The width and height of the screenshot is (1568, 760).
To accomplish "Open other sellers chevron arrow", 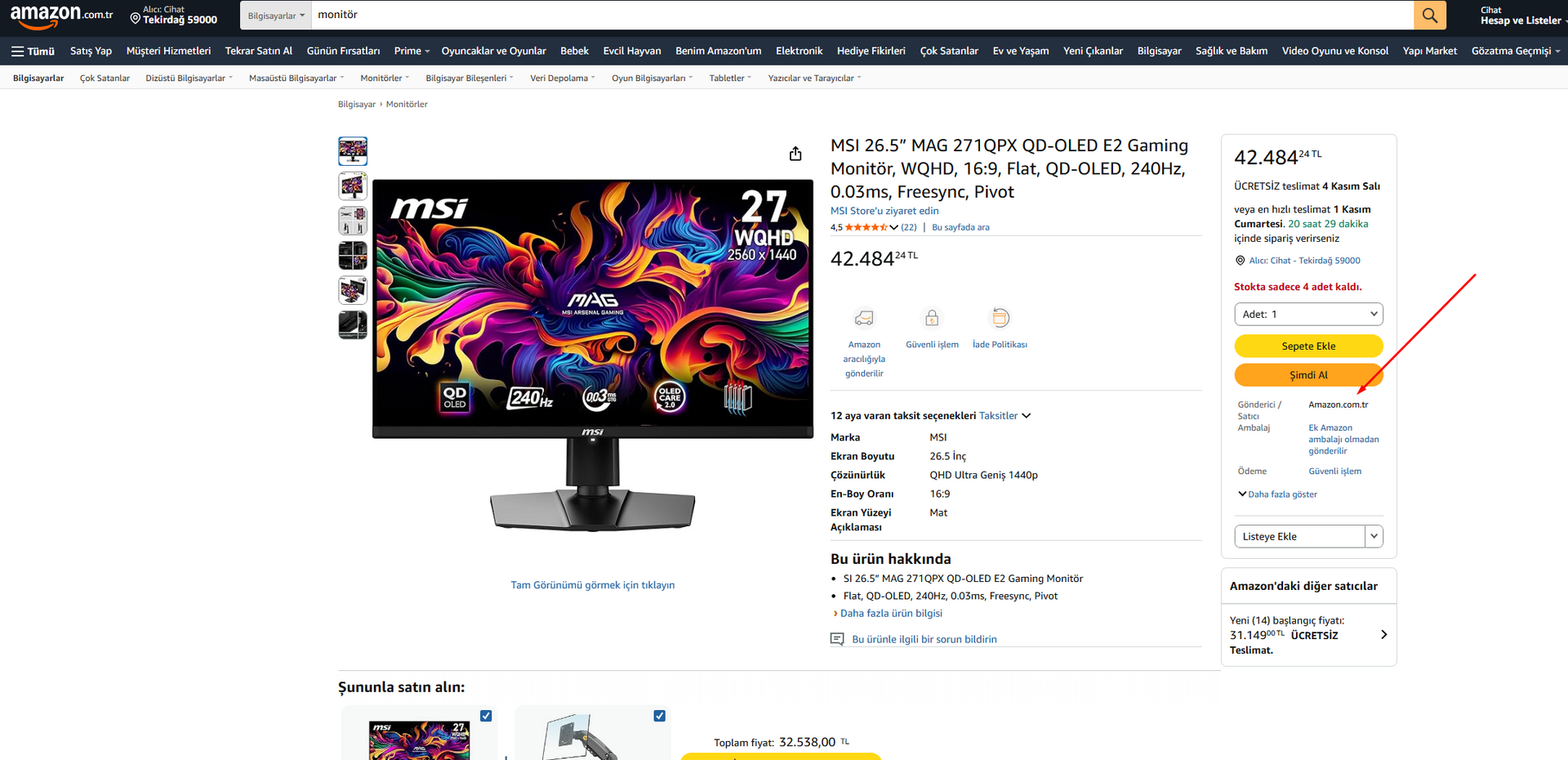I will tap(1383, 635).
